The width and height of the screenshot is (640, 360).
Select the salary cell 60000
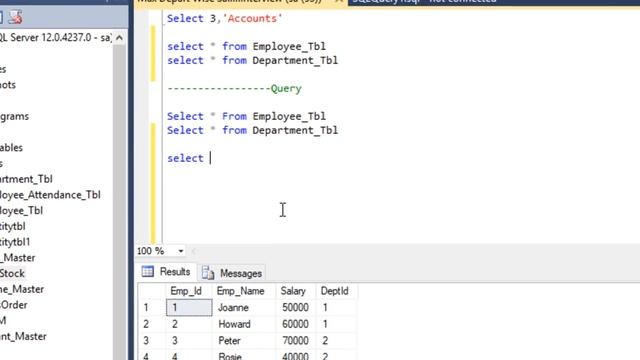pos(295,324)
